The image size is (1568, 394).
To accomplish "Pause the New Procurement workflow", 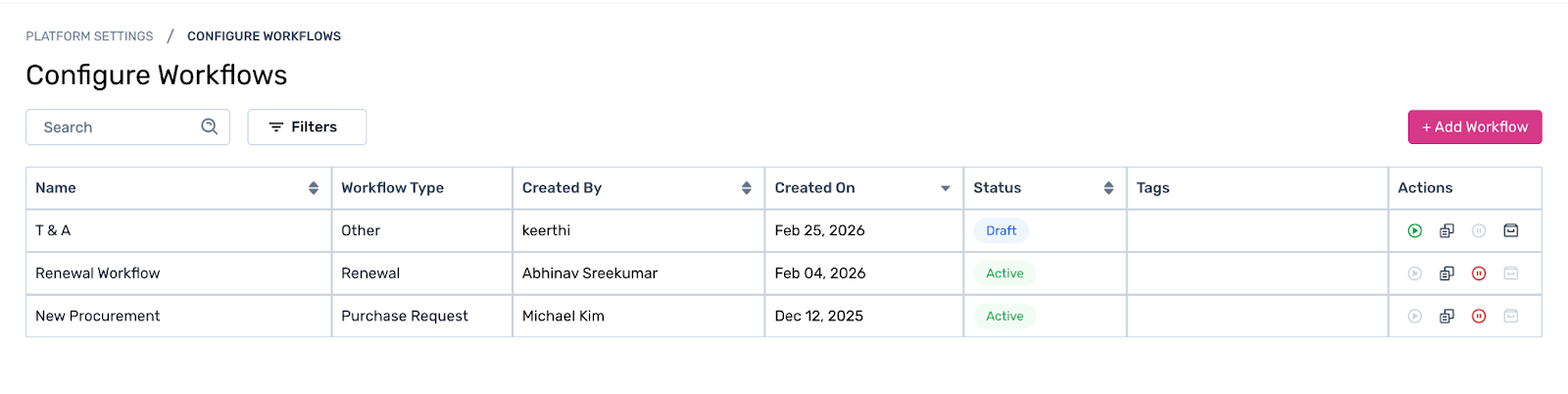I will coord(1479,317).
